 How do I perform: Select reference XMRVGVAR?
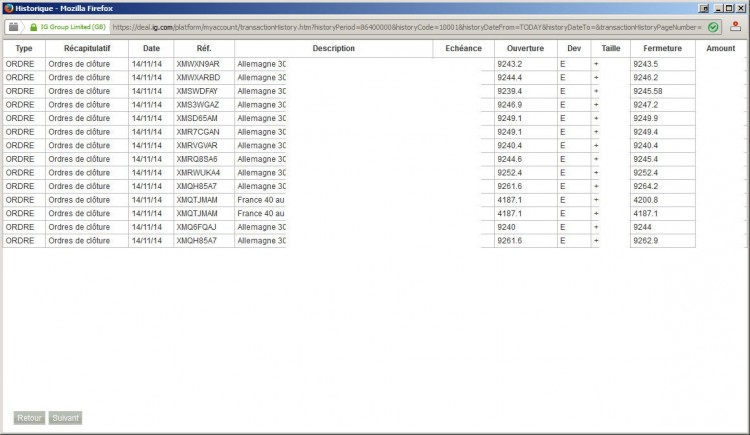197,145
